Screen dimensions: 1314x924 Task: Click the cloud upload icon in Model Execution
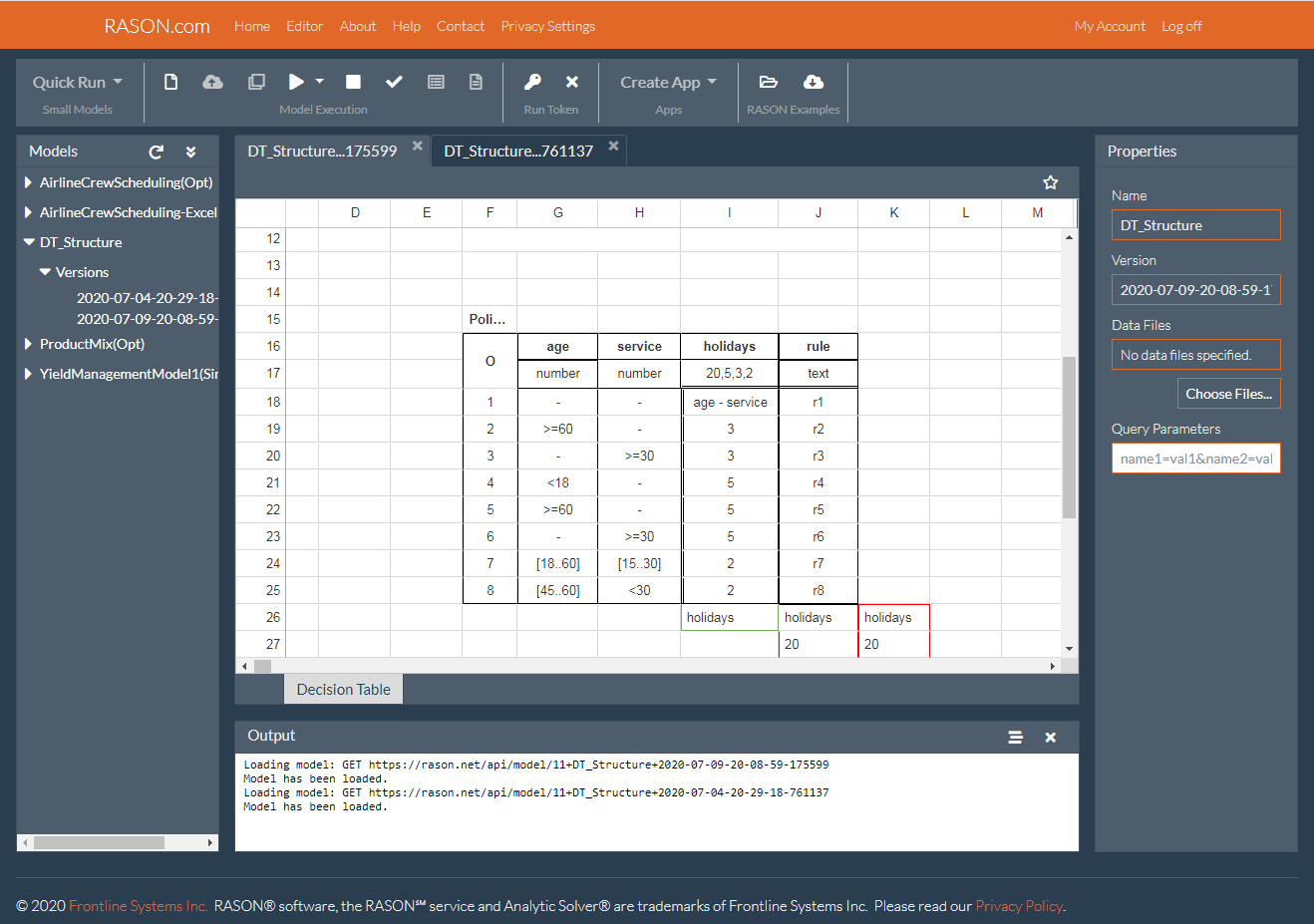coord(213,82)
